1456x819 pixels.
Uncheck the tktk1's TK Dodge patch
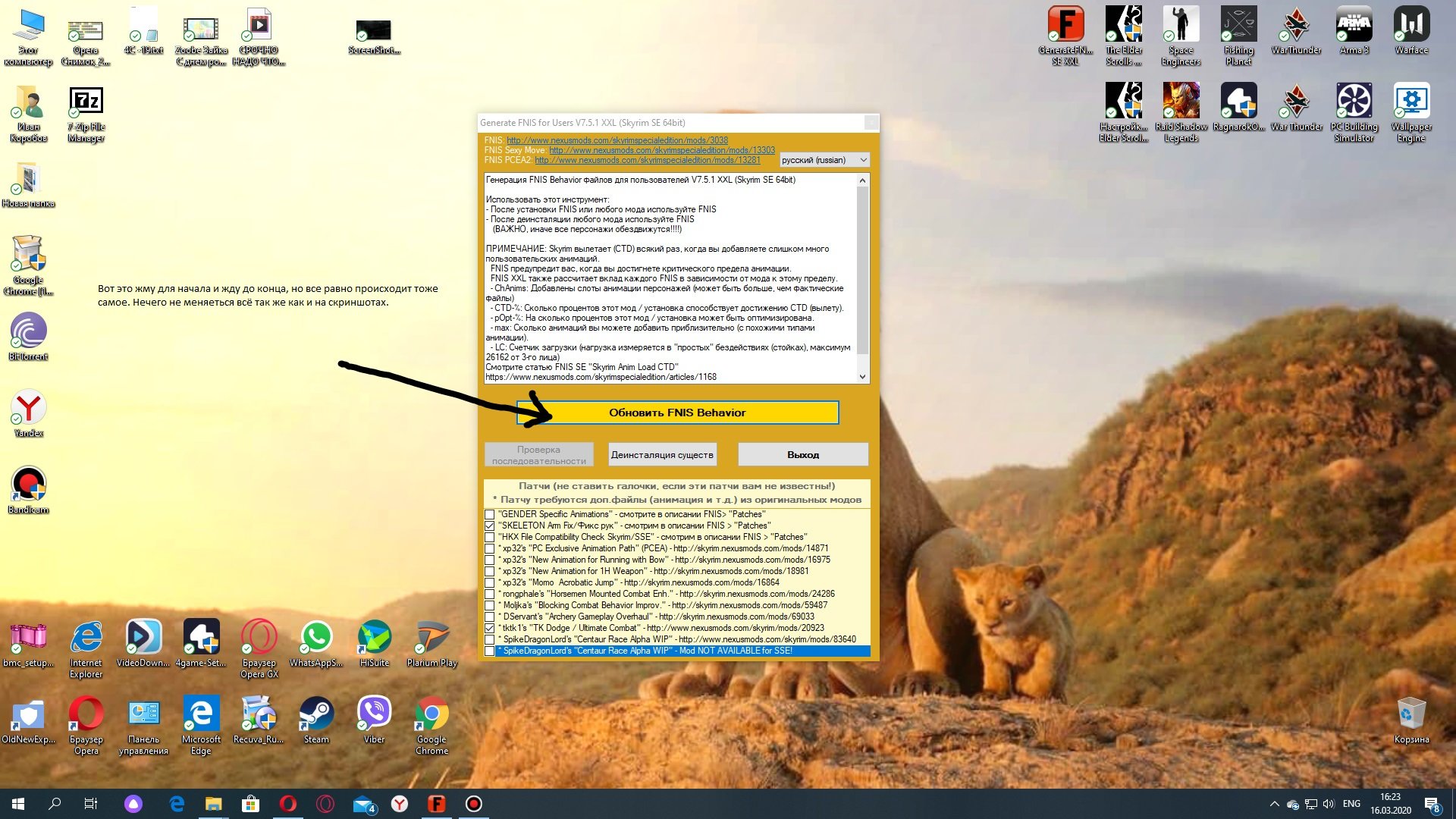490,629
